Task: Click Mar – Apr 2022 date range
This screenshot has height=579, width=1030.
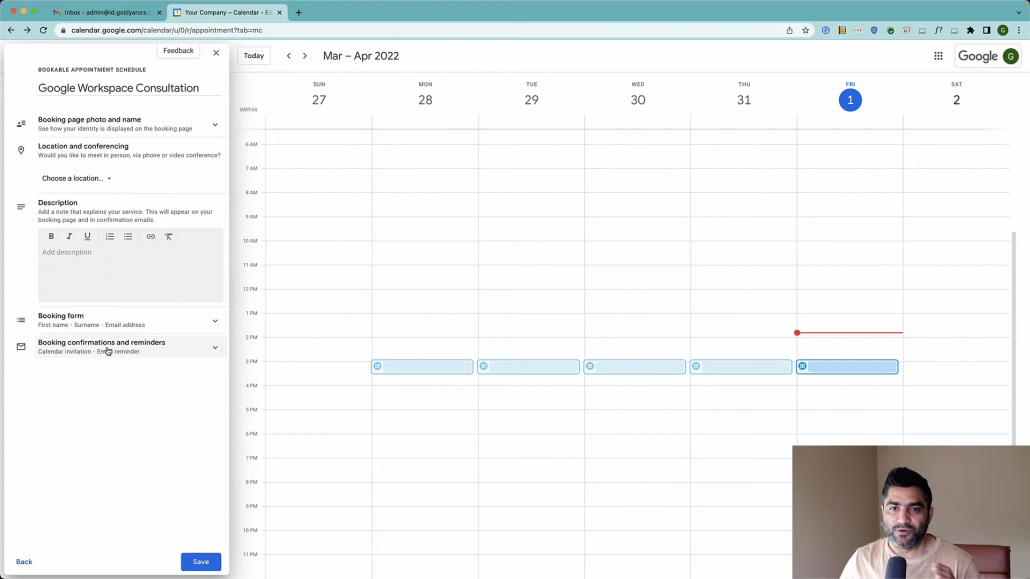Action: (361, 56)
